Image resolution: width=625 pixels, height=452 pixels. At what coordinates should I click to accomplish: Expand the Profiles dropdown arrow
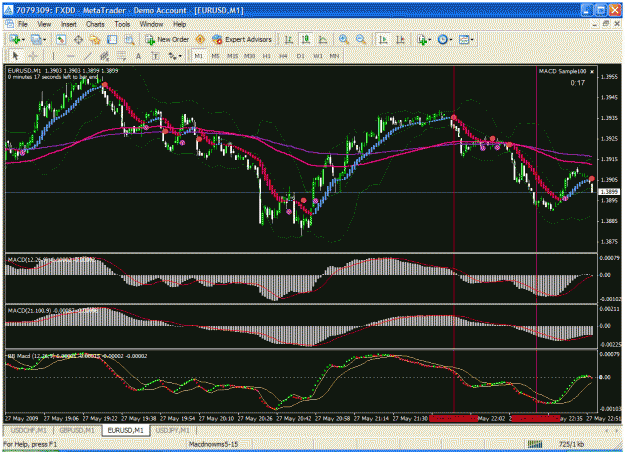pyautogui.click(x=44, y=40)
